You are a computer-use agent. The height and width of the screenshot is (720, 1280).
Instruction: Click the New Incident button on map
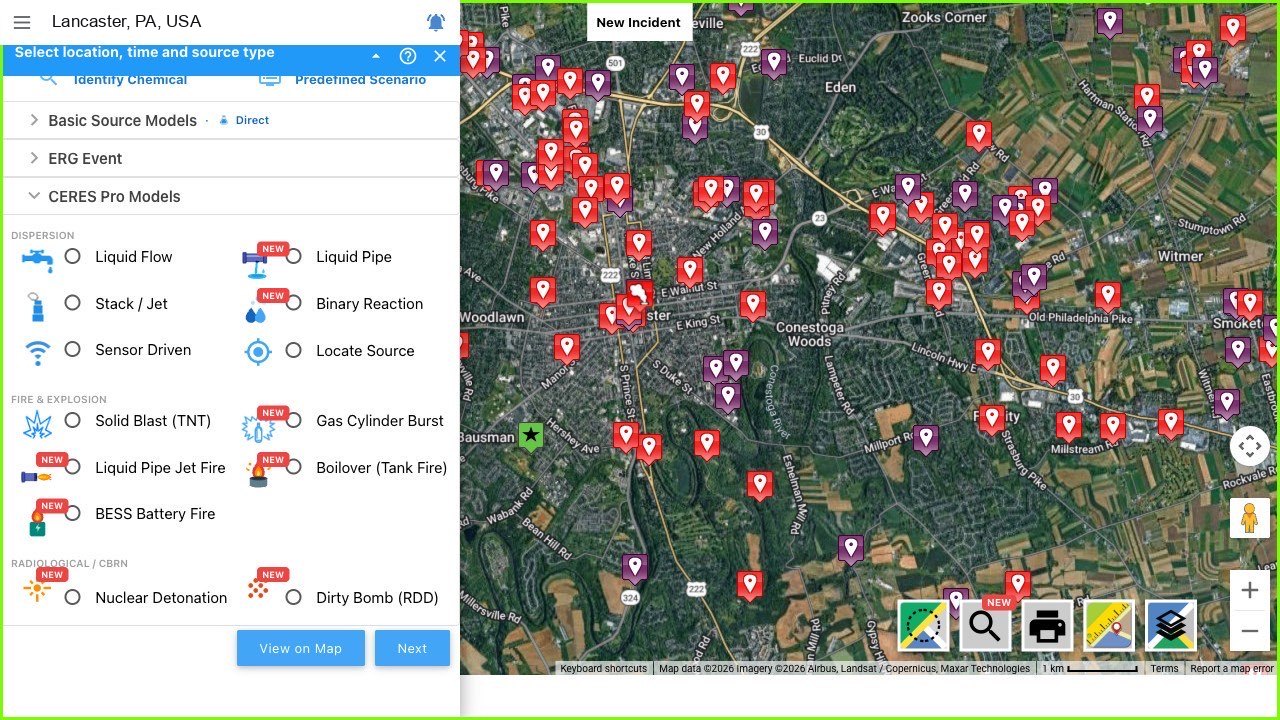(639, 22)
